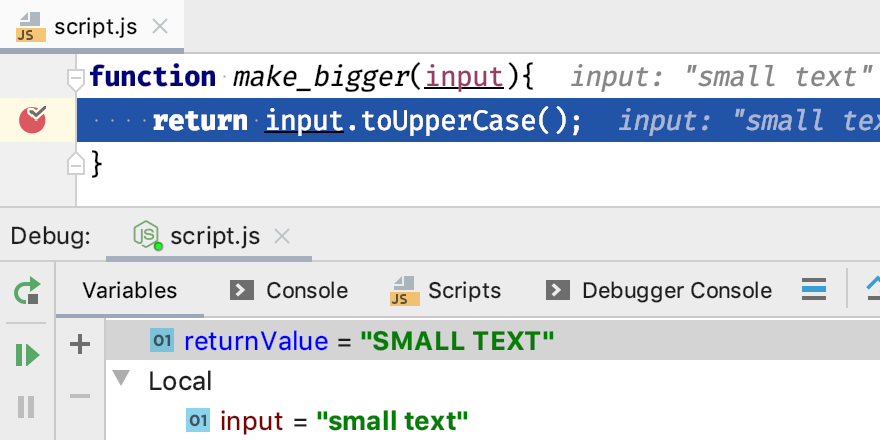880x440 pixels.
Task: Select the returnValue variable row
Action: point(493,341)
